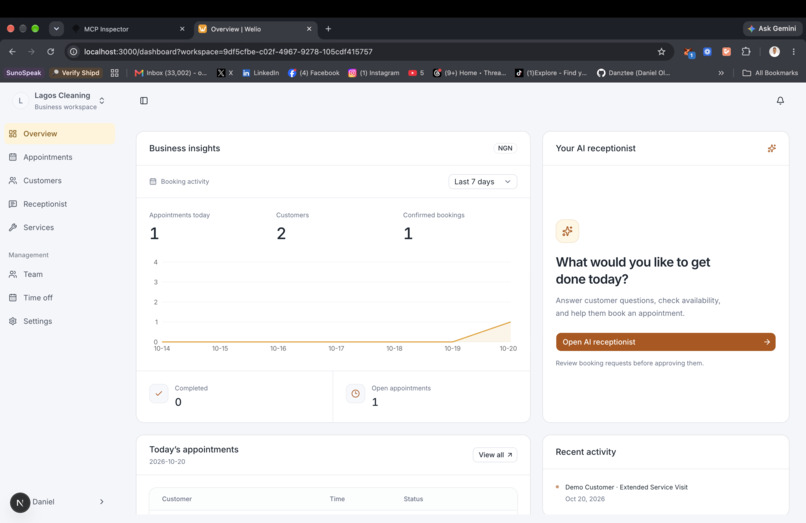Click the Customers people icon
Image resolution: width=806 pixels, height=523 pixels.
(13, 181)
